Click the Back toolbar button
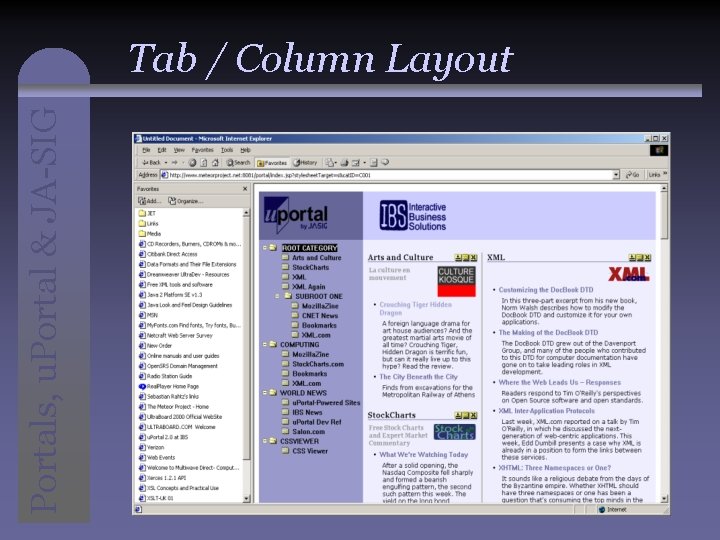720x540 pixels. 152,163
